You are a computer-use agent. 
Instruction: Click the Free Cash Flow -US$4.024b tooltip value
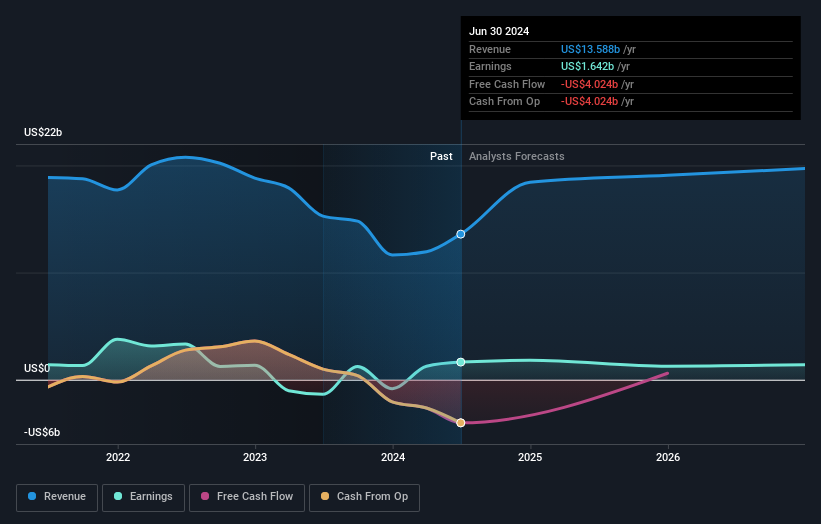pos(590,84)
